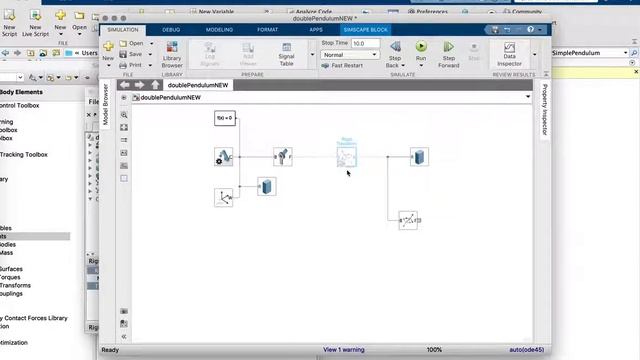This screenshot has height=360, width=640.
Task: Open the Model Browser side panel
Action: 105,104
